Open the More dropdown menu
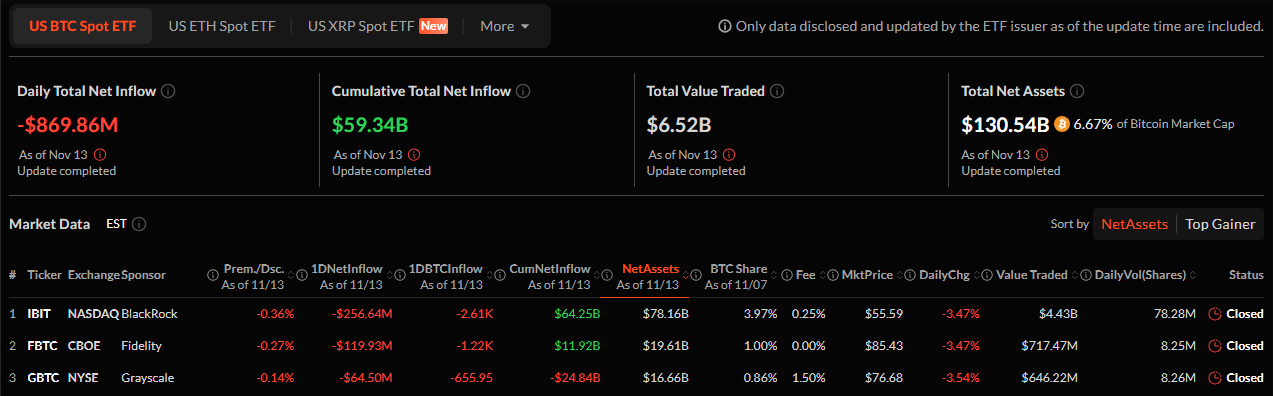Viewport: 1273px width, 396px height. (x=505, y=26)
